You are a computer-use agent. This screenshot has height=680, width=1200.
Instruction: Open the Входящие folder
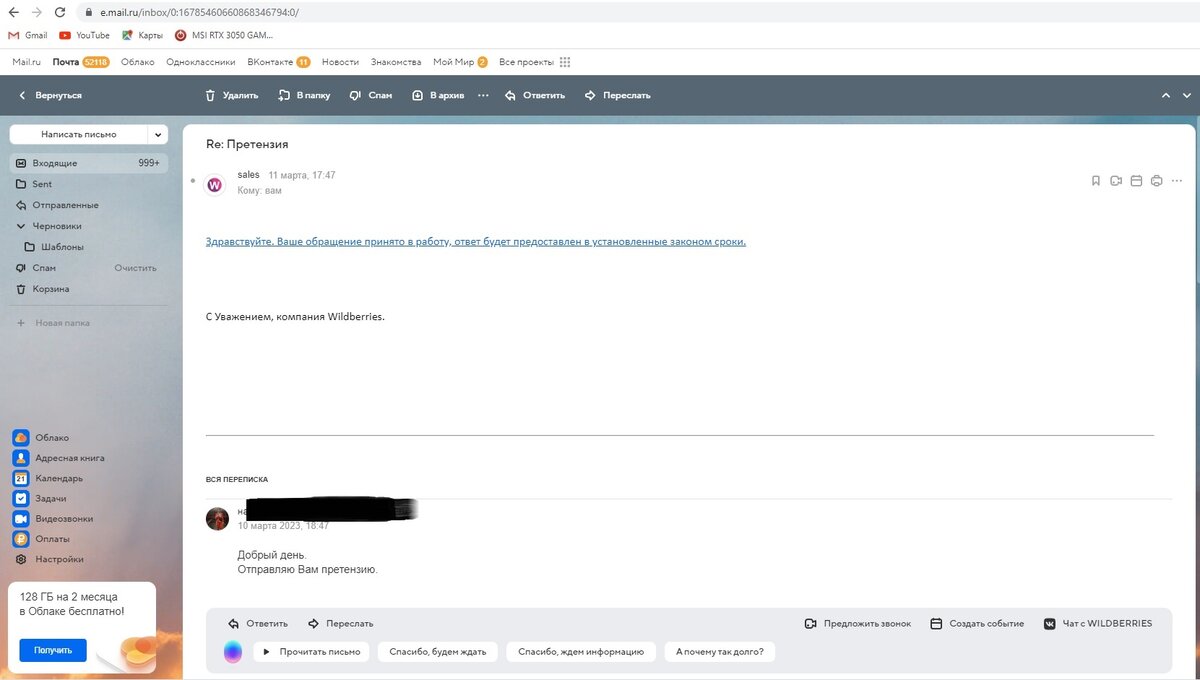(89, 163)
